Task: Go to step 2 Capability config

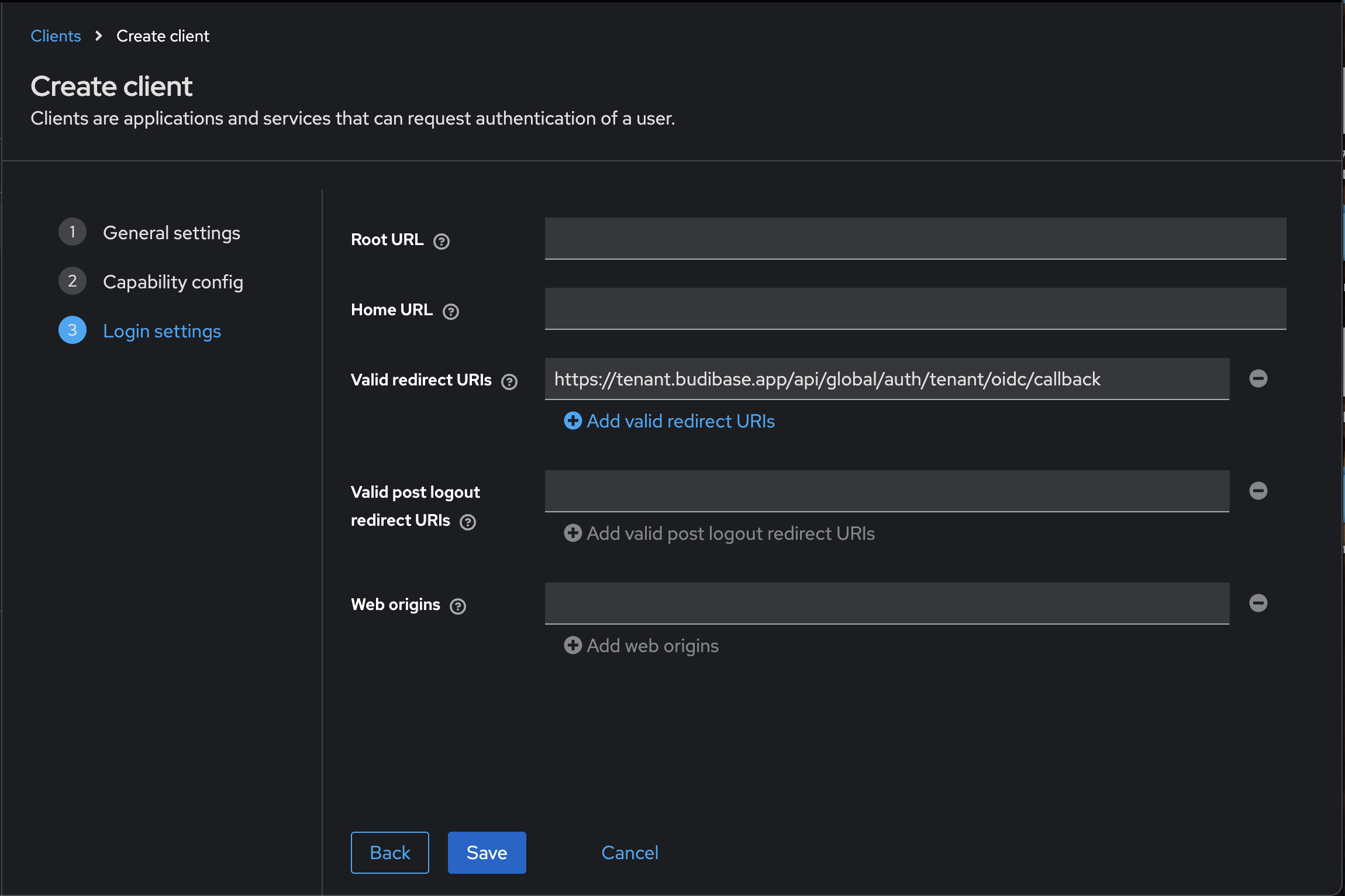Action: point(151,281)
